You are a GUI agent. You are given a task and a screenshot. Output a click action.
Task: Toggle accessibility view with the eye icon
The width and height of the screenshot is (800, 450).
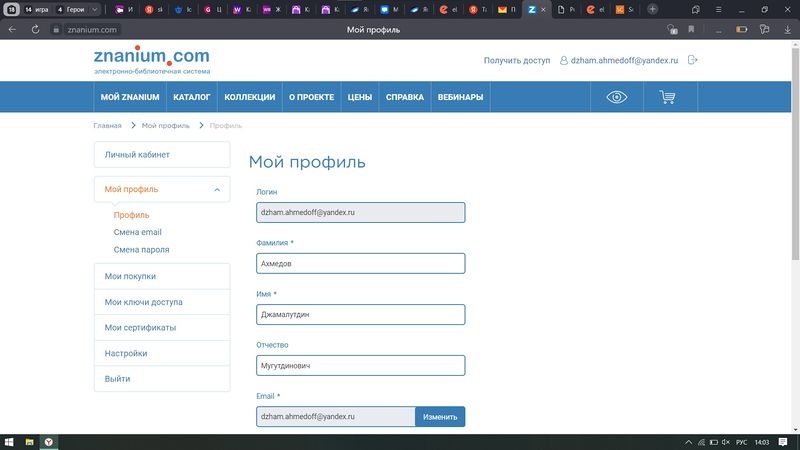click(x=617, y=97)
